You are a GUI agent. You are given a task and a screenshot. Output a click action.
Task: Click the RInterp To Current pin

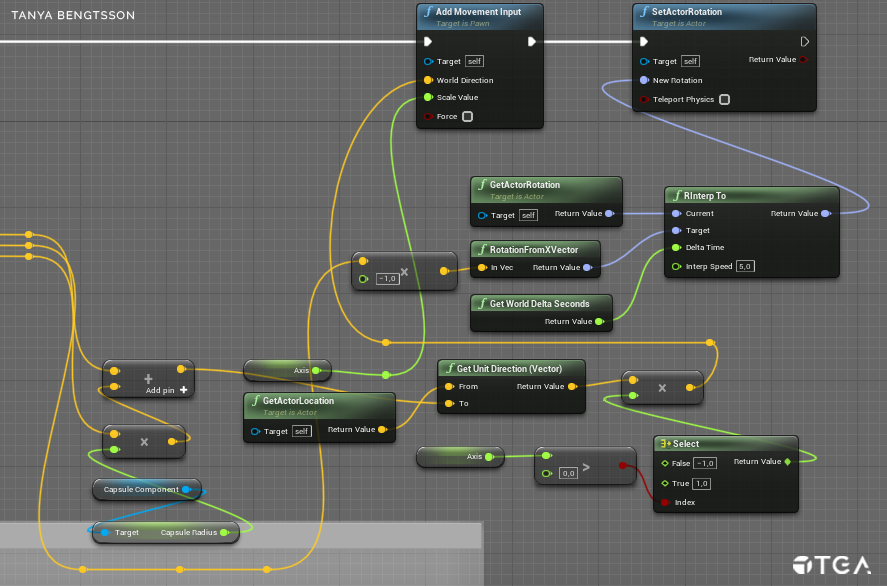pyautogui.click(x=676, y=213)
